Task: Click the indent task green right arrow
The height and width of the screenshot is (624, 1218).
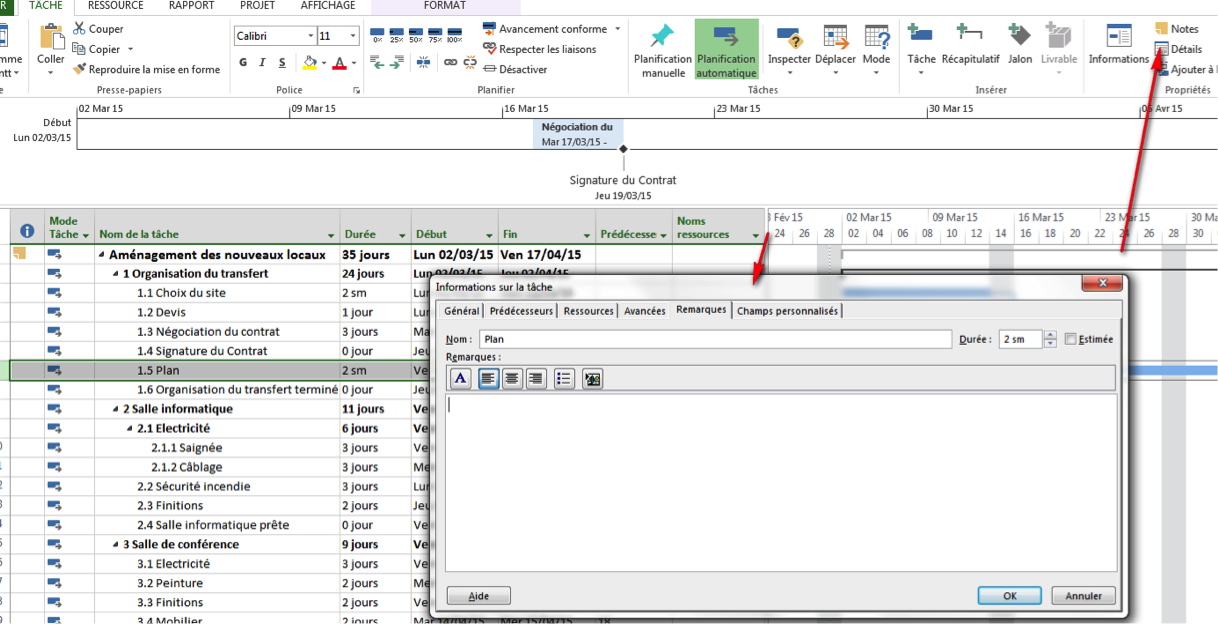Action: (397, 62)
